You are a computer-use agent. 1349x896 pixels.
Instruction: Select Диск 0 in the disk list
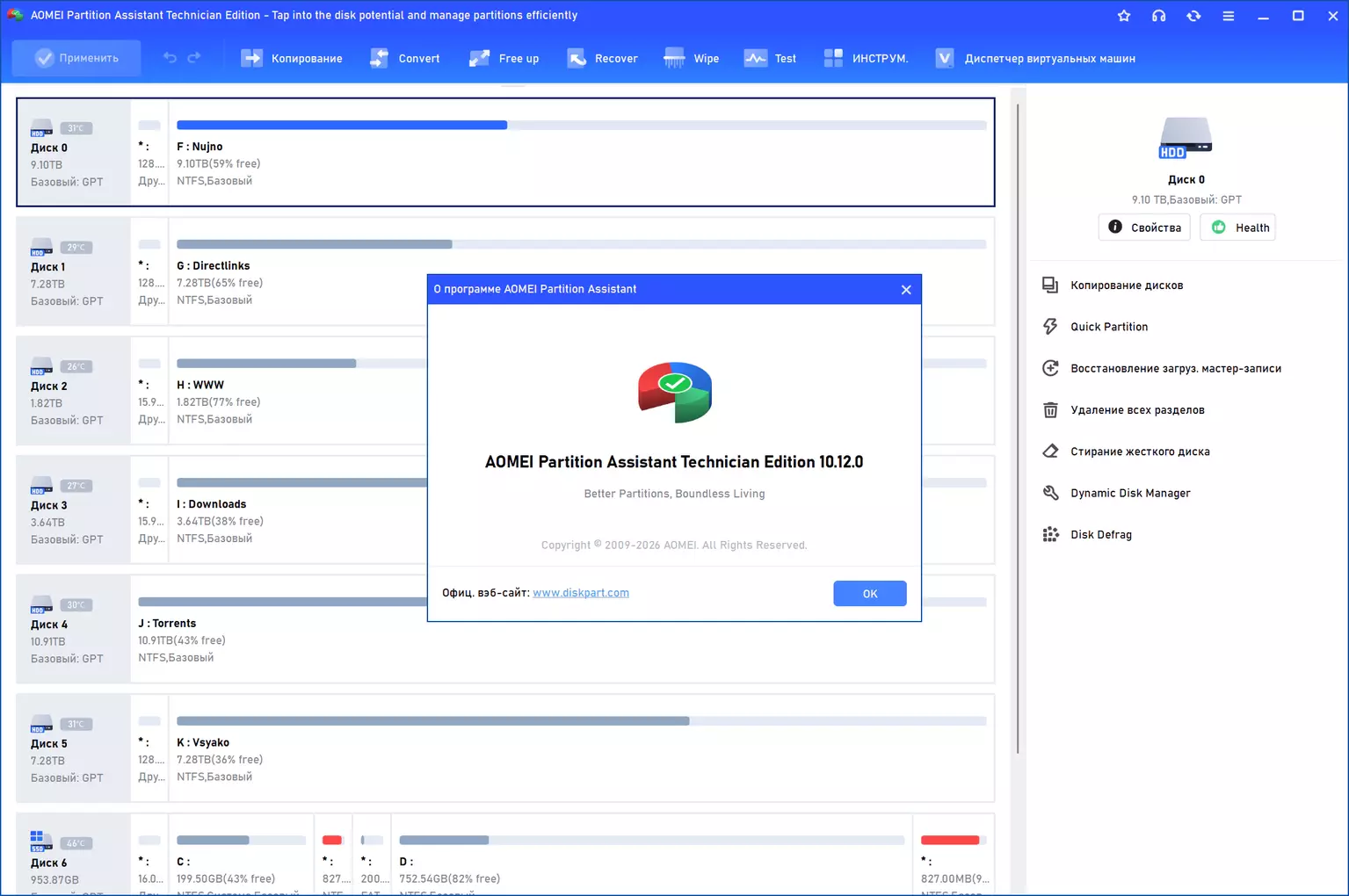tap(74, 152)
